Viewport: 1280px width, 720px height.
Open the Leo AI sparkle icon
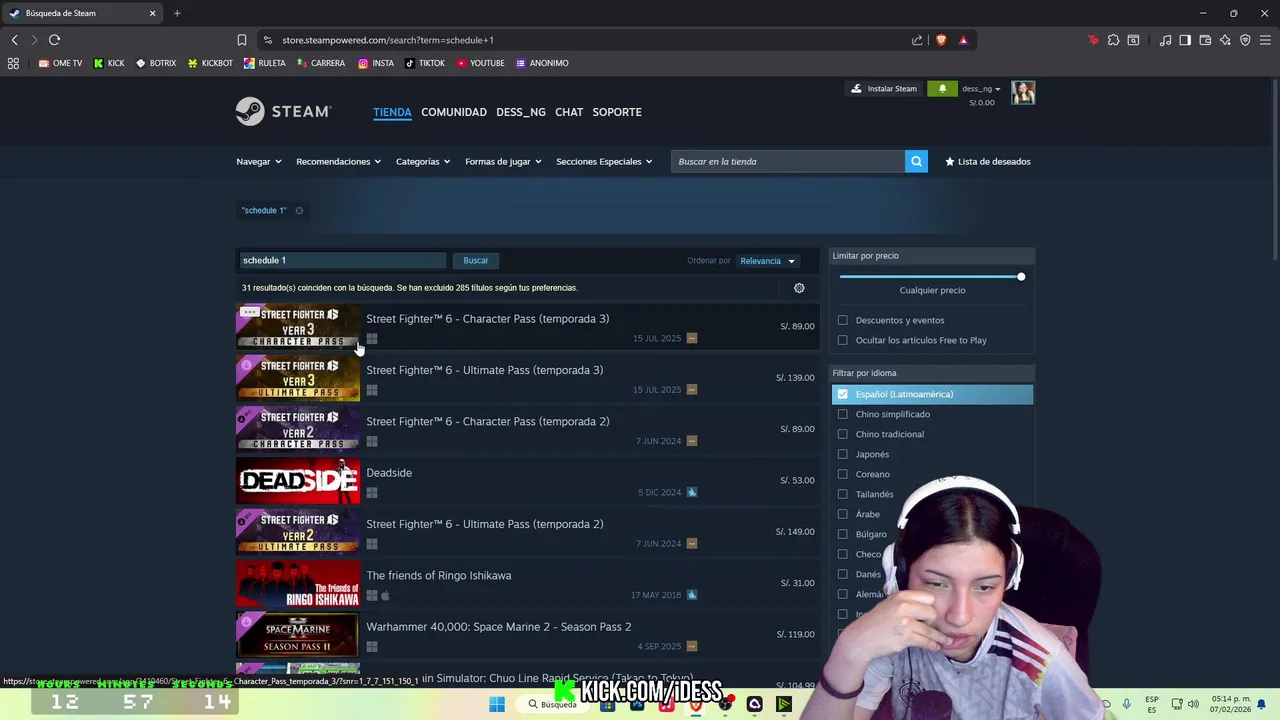(x=1225, y=40)
